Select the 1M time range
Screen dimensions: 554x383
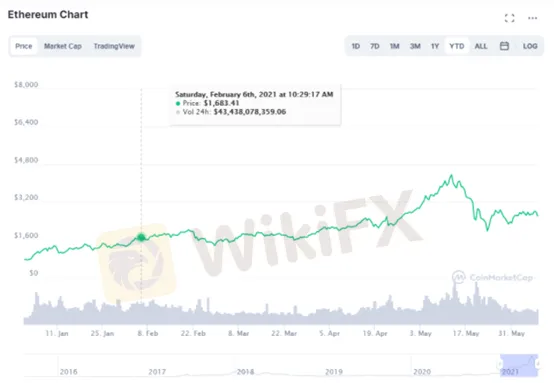(x=394, y=46)
